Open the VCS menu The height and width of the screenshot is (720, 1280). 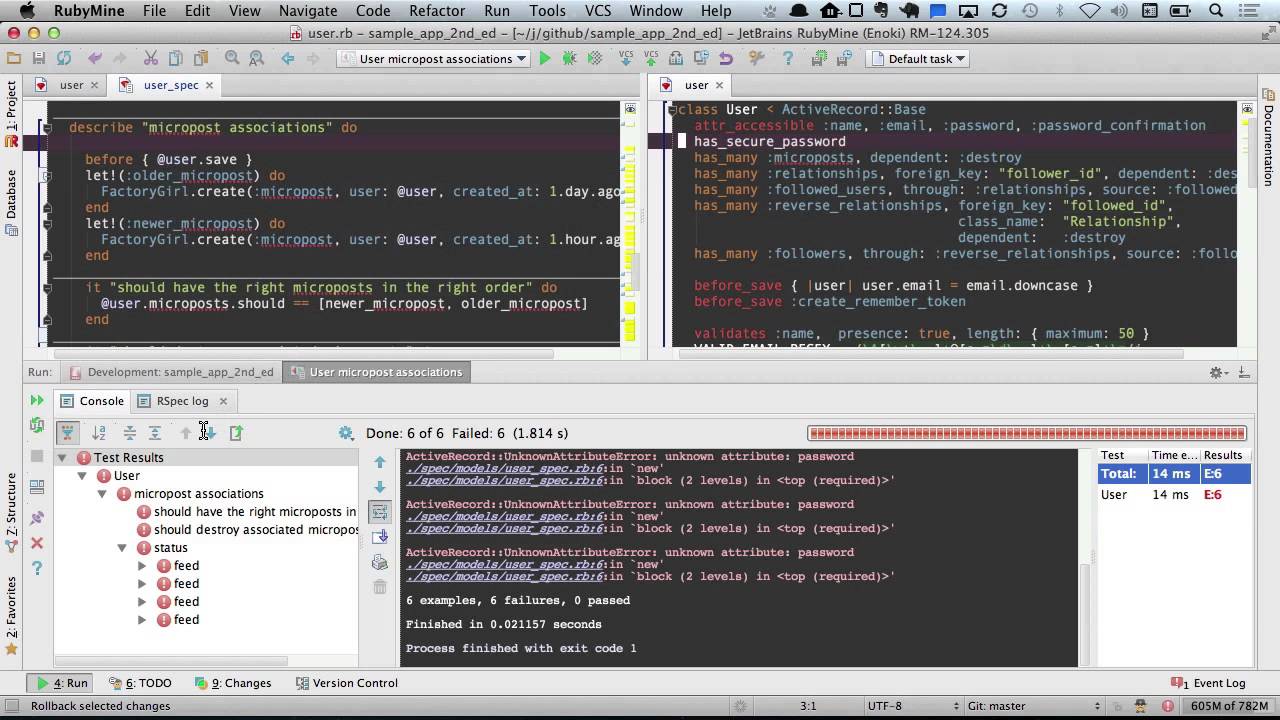click(x=598, y=11)
